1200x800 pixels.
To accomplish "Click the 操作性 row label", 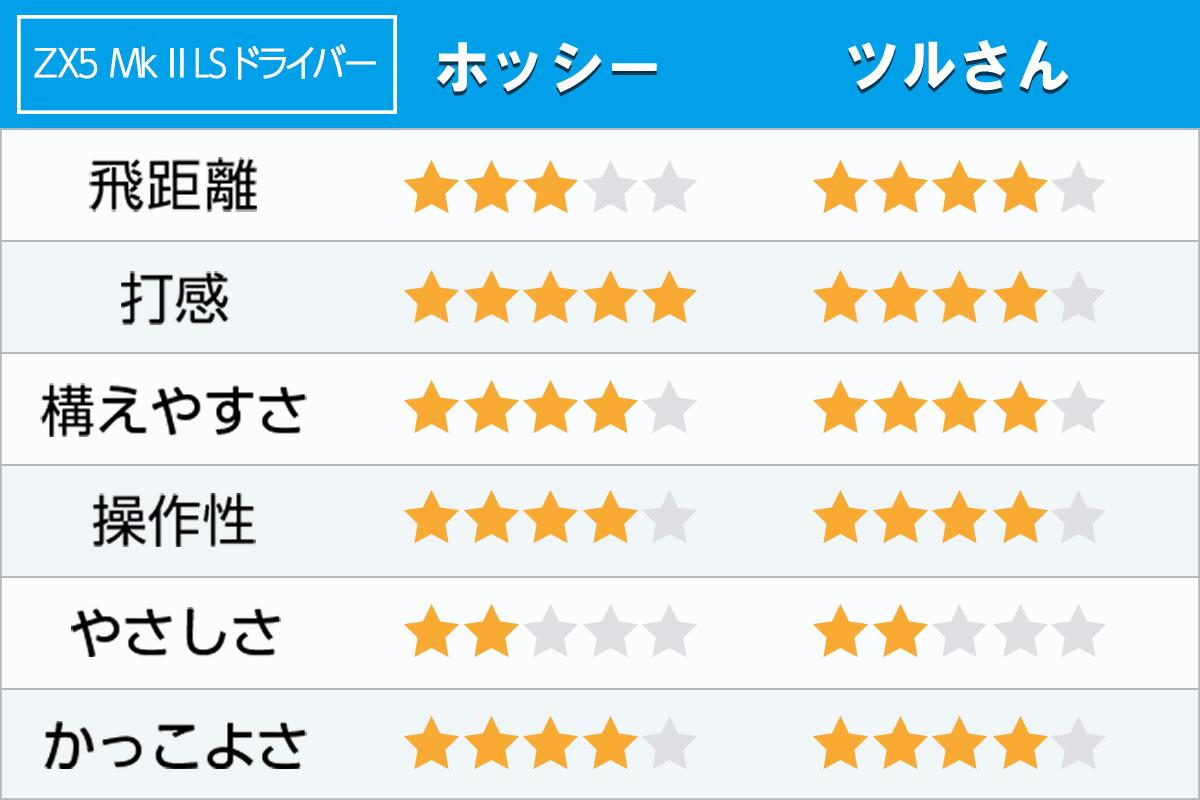I will (173, 522).
